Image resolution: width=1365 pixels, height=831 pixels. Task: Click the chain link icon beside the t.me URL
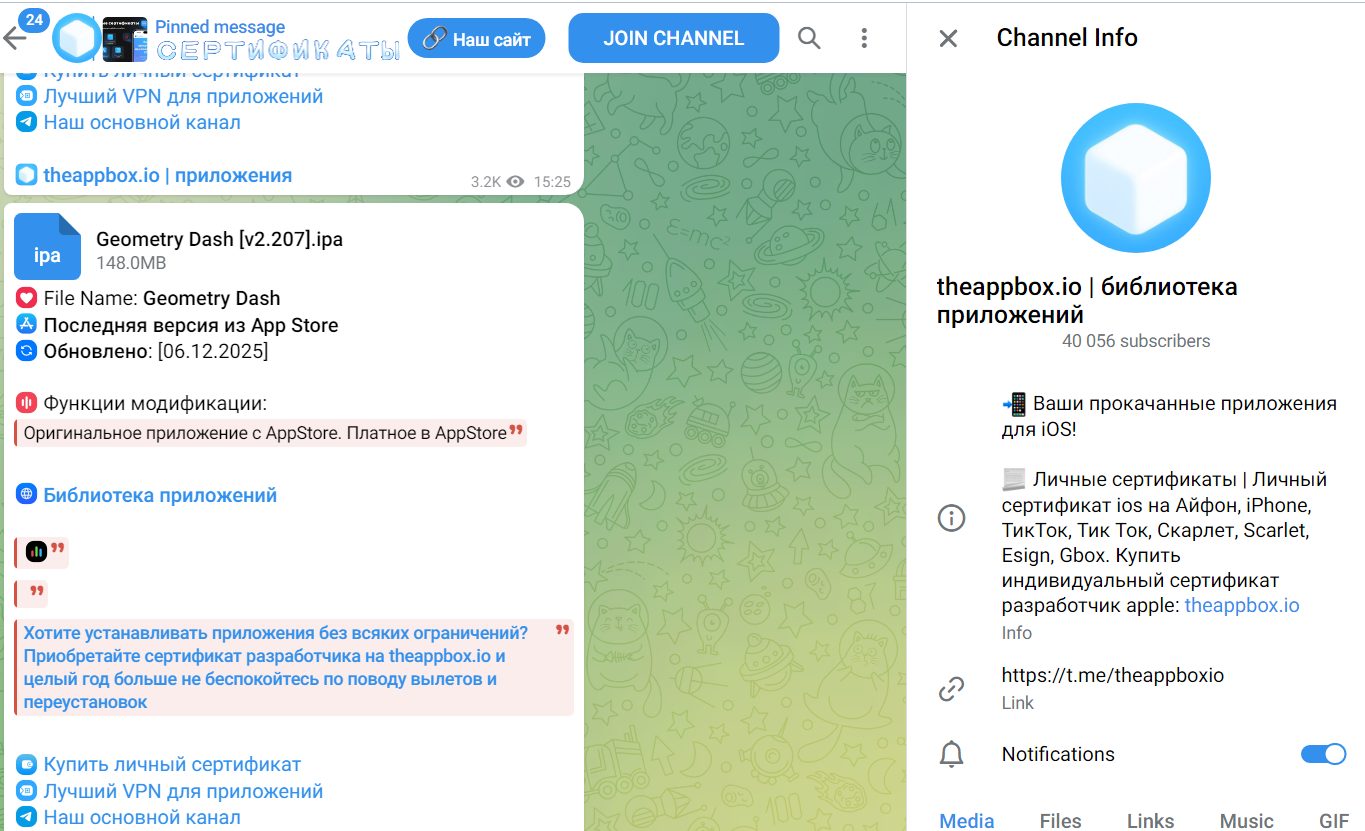tap(951, 687)
